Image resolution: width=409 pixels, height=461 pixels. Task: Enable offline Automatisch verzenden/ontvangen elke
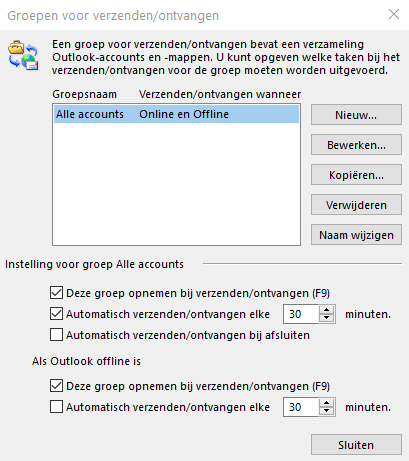[x=56, y=407]
